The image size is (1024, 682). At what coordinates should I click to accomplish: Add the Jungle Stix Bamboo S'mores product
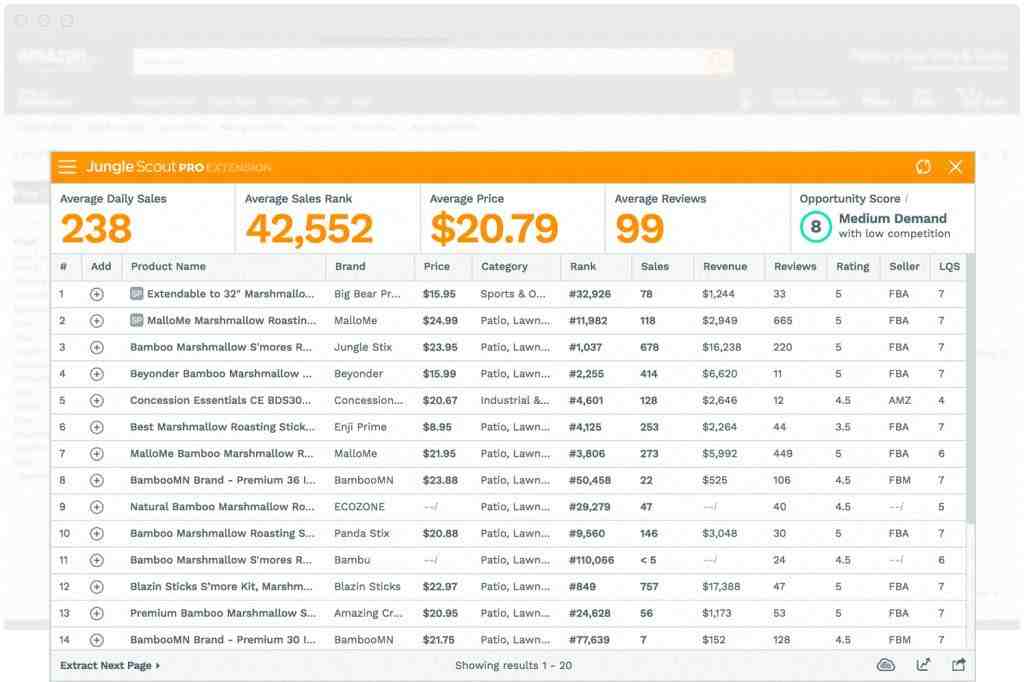click(97, 348)
